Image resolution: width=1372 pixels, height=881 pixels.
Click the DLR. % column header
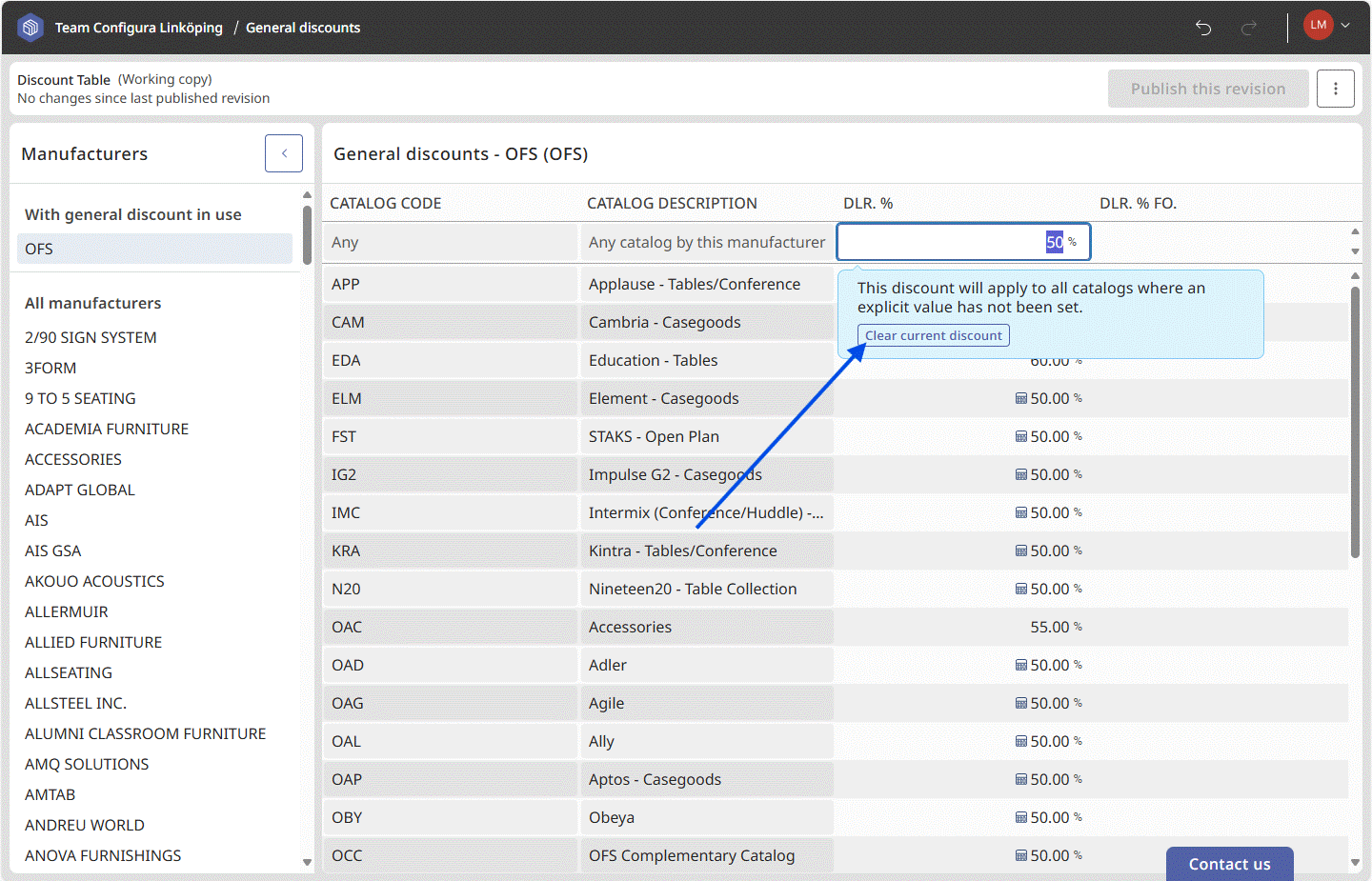click(868, 203)
